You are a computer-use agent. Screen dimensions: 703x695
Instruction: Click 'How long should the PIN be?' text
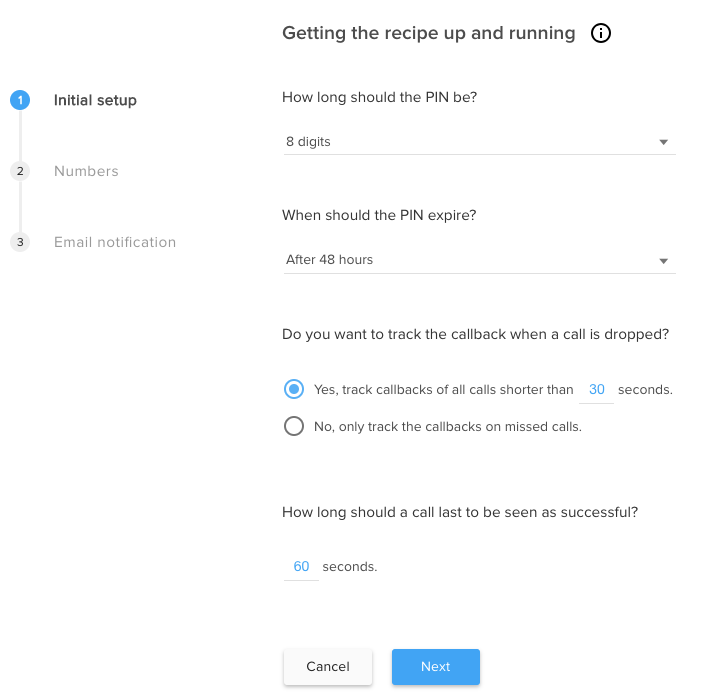[x=379, y=97]
